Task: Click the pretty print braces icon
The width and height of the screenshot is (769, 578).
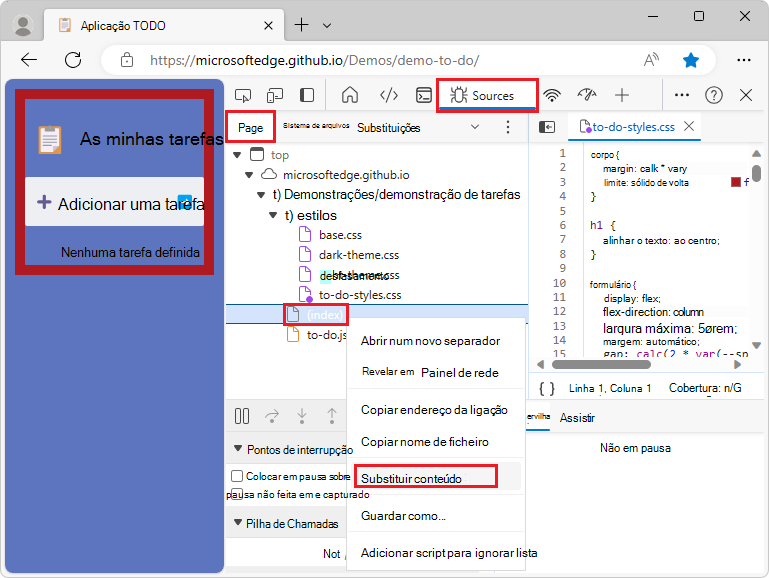Action: (x=546, y=388)
